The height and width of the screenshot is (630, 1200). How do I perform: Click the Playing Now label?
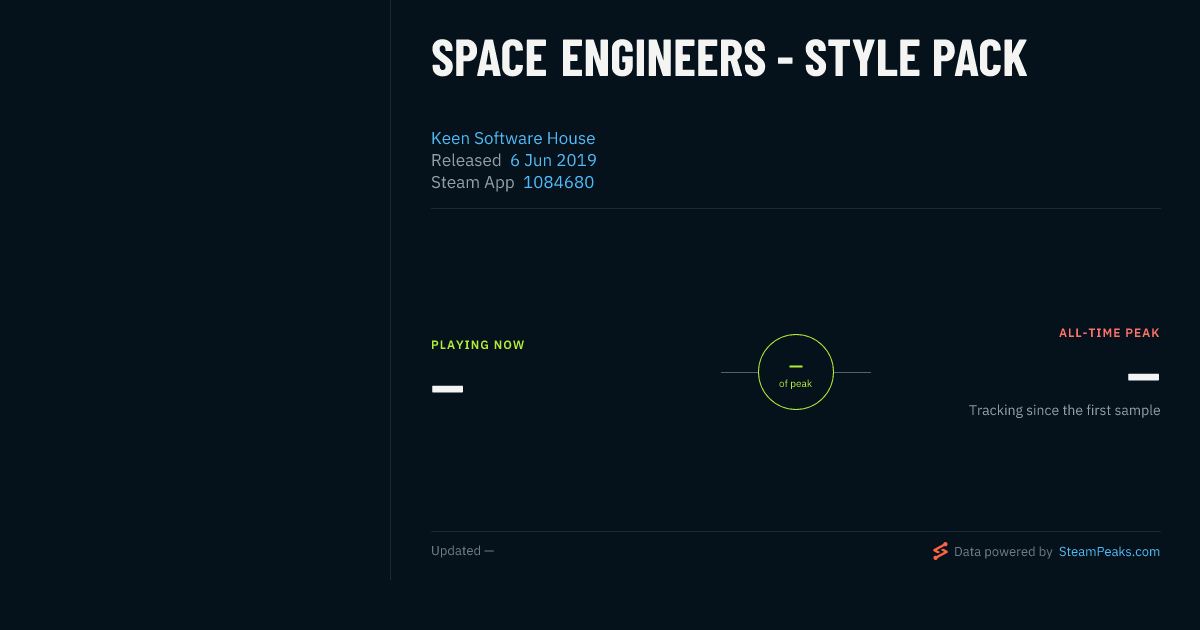pyautogui.click(x=478, y=345)
